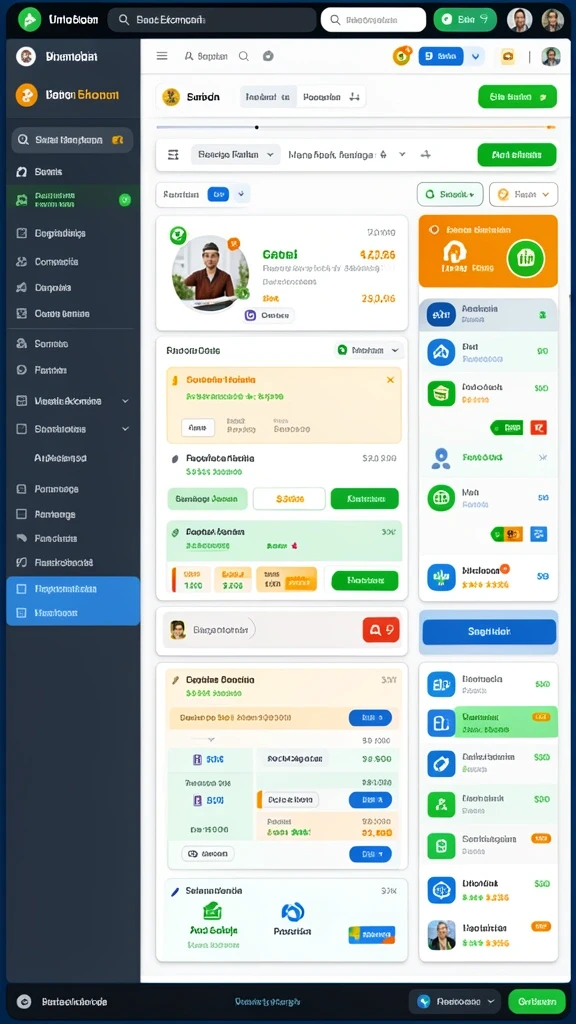Click the magnifier icon in main header
576x1024 pixels.
[x=244, y=57]
